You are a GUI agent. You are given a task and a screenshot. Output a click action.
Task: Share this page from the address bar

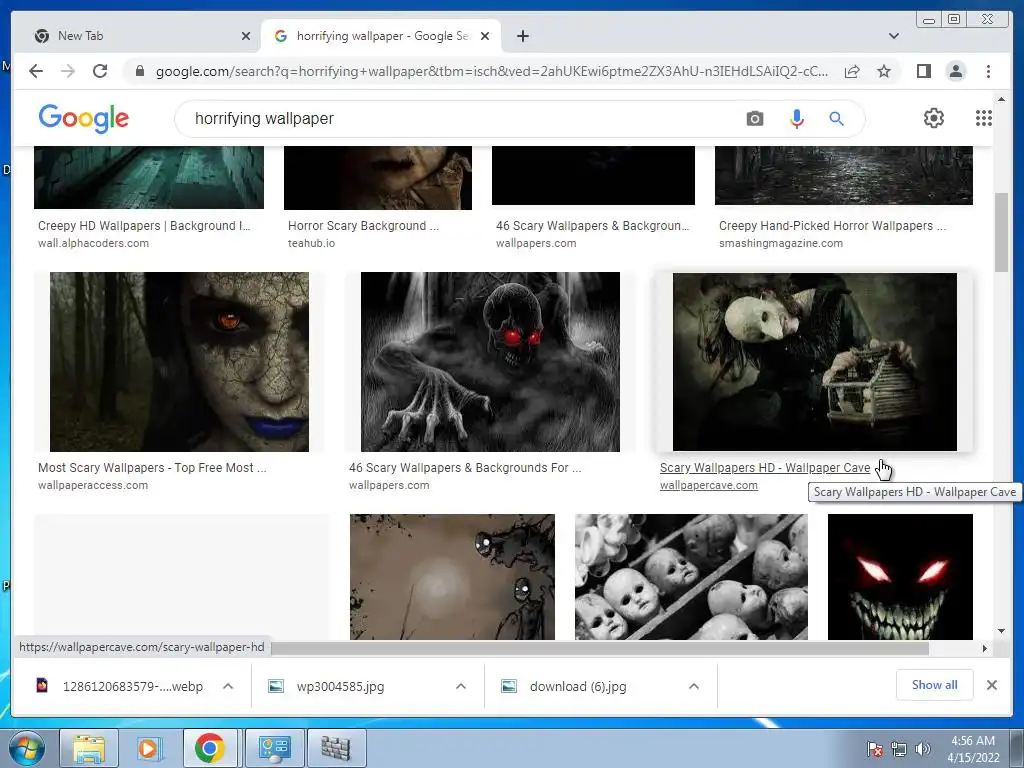(852, 71)
